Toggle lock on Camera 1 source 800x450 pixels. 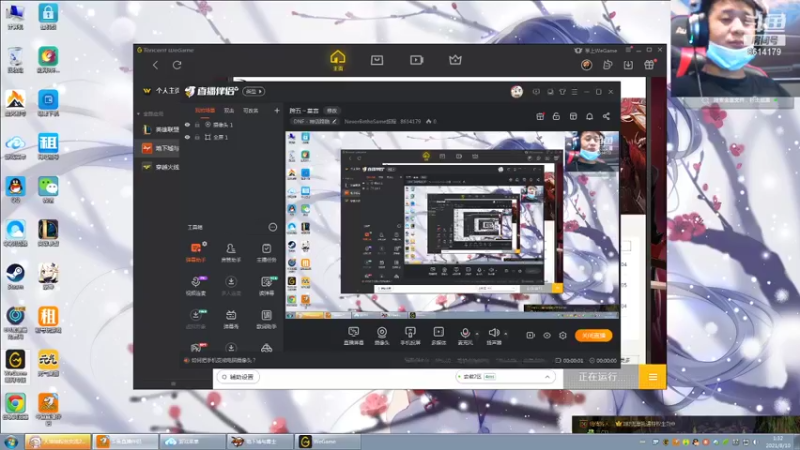tap(197, 124)
